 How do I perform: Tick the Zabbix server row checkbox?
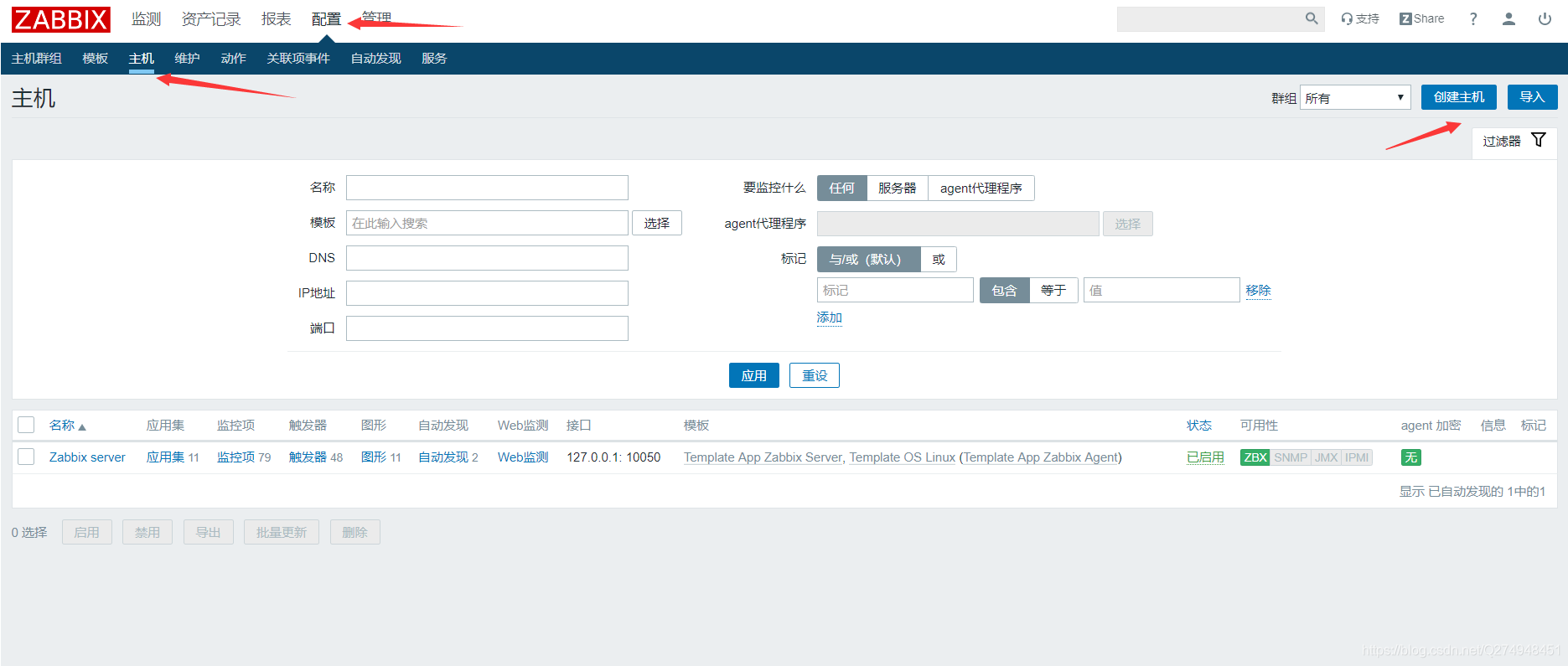click(x=26, y=457)
